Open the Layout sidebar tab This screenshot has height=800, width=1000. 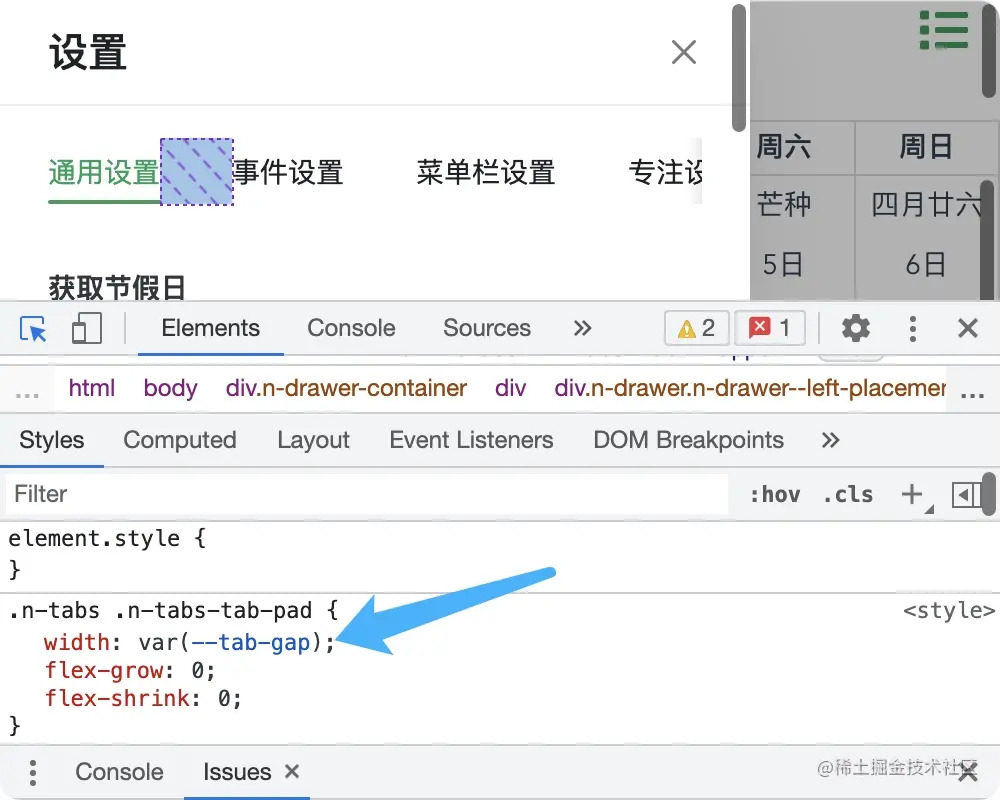point(313,440)
